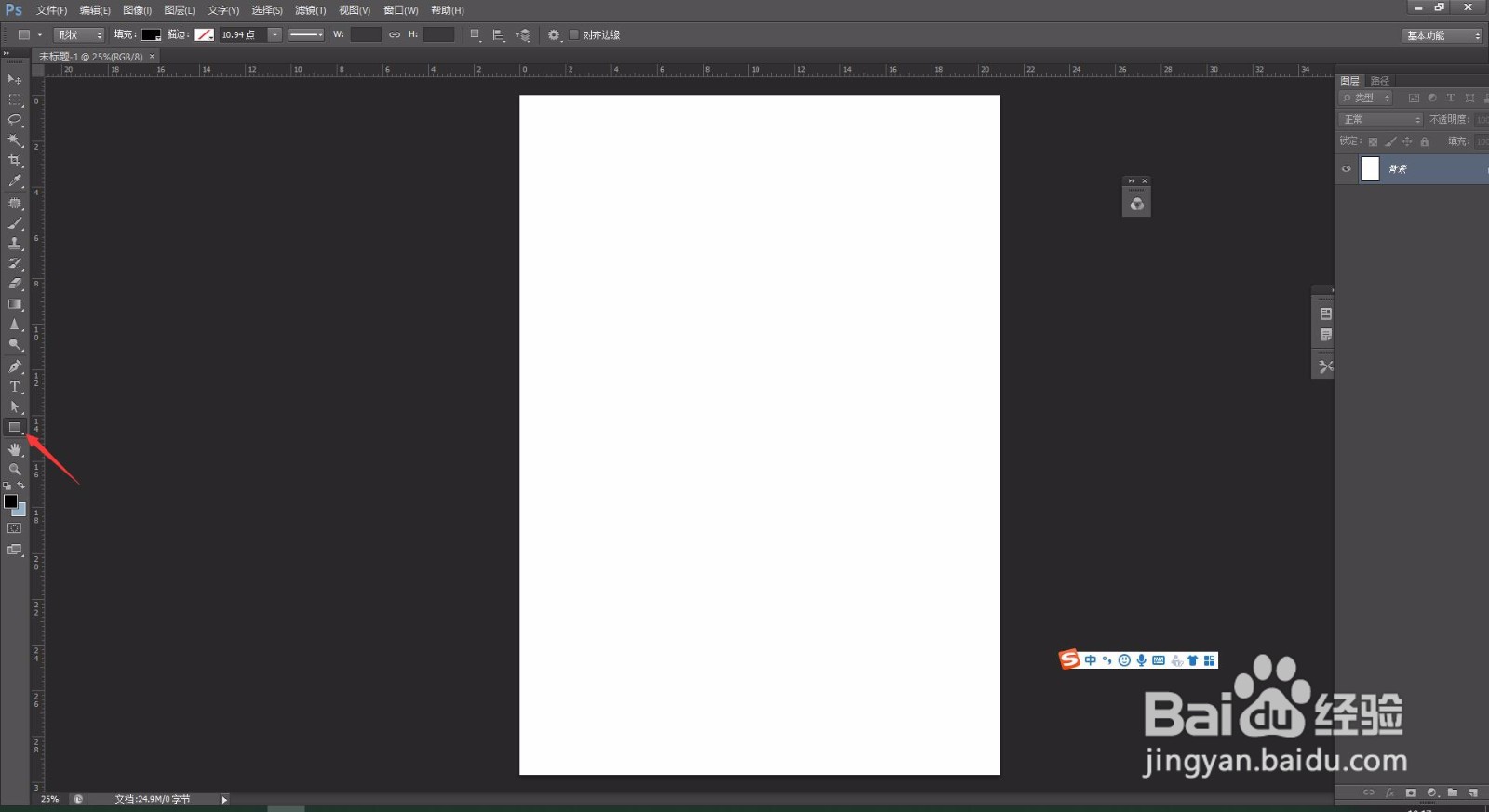
Task: Open shape geometry gear options
Action: (x=555, y=34)
